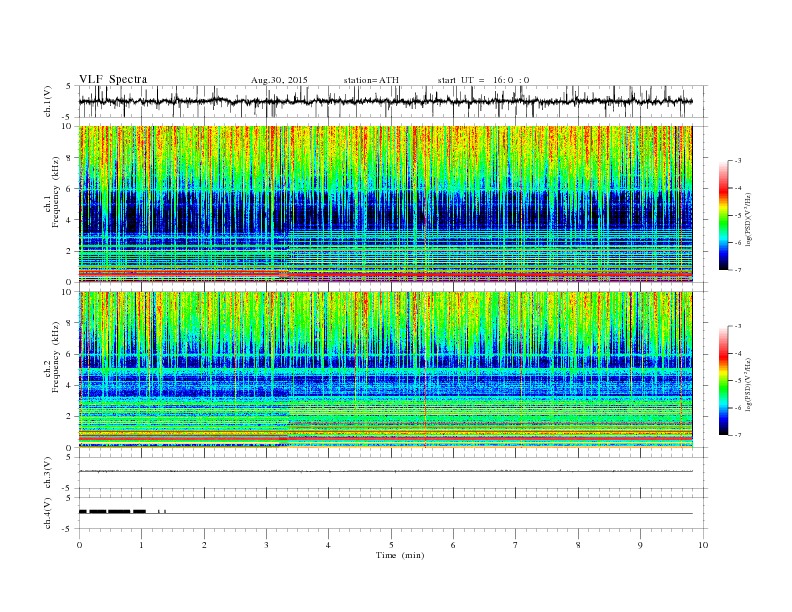
Task: Click the time axis tick label "10"
Action: tap(703, 545)
